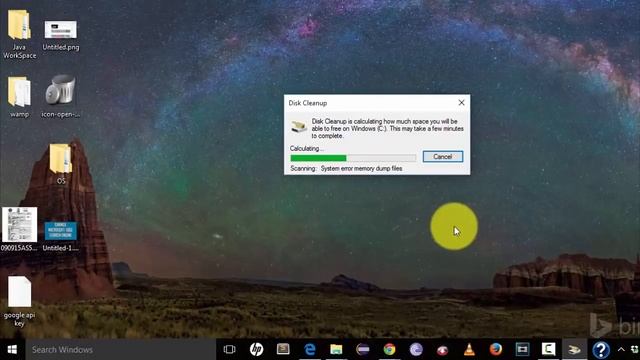The height and width of the screenshot is (360, 640).
Task: Open Sublime Text on taskbar
Action: [283, 349]
